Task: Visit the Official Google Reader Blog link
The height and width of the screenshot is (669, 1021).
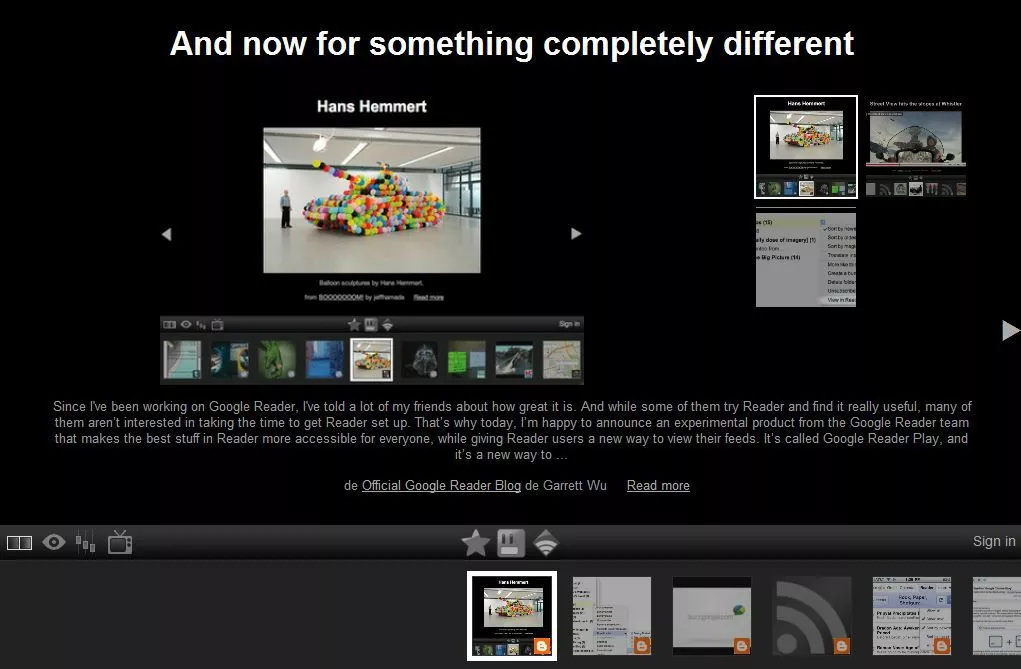Action: 441,486
